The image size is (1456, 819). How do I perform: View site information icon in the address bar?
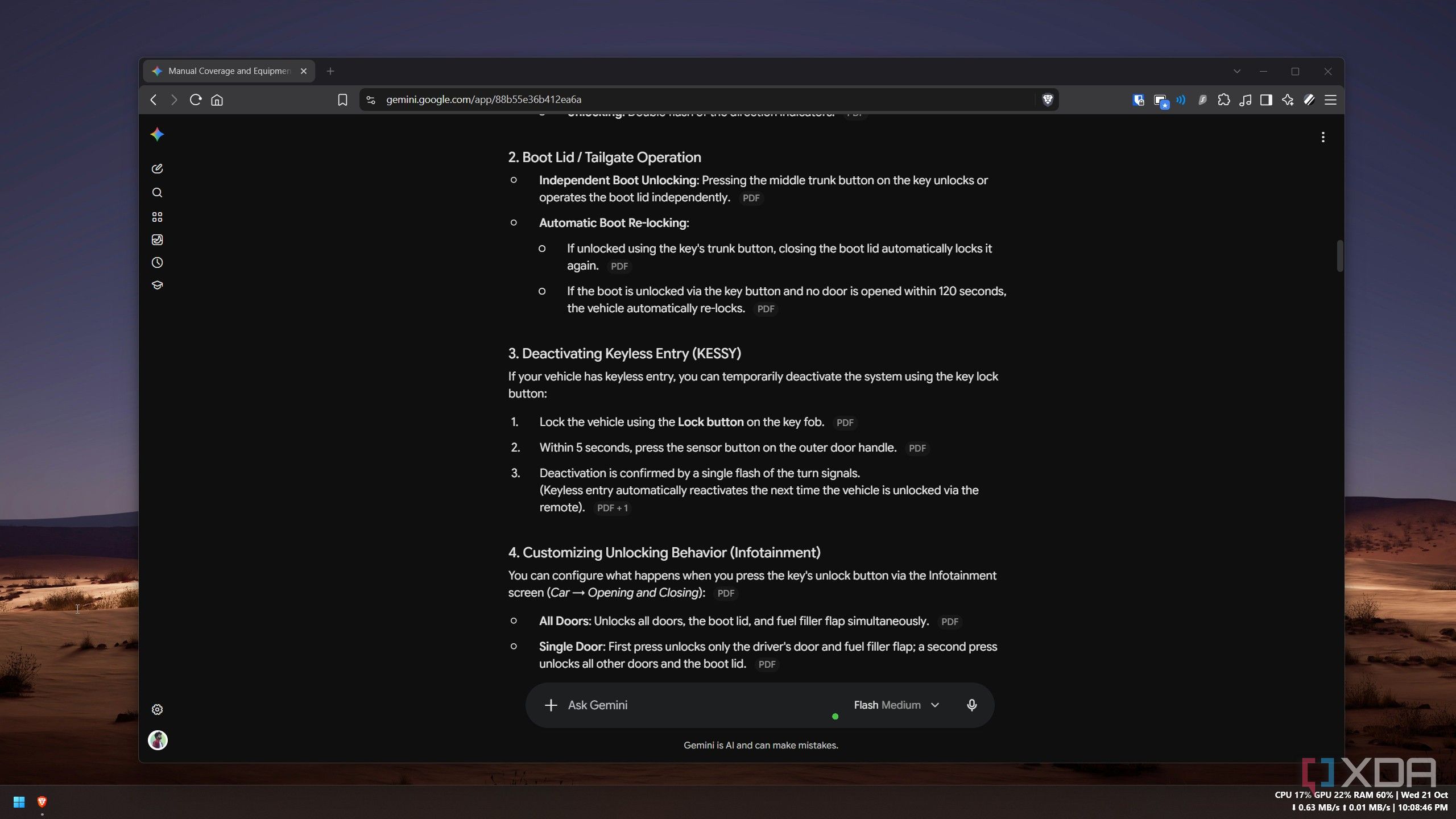point(371,100)
